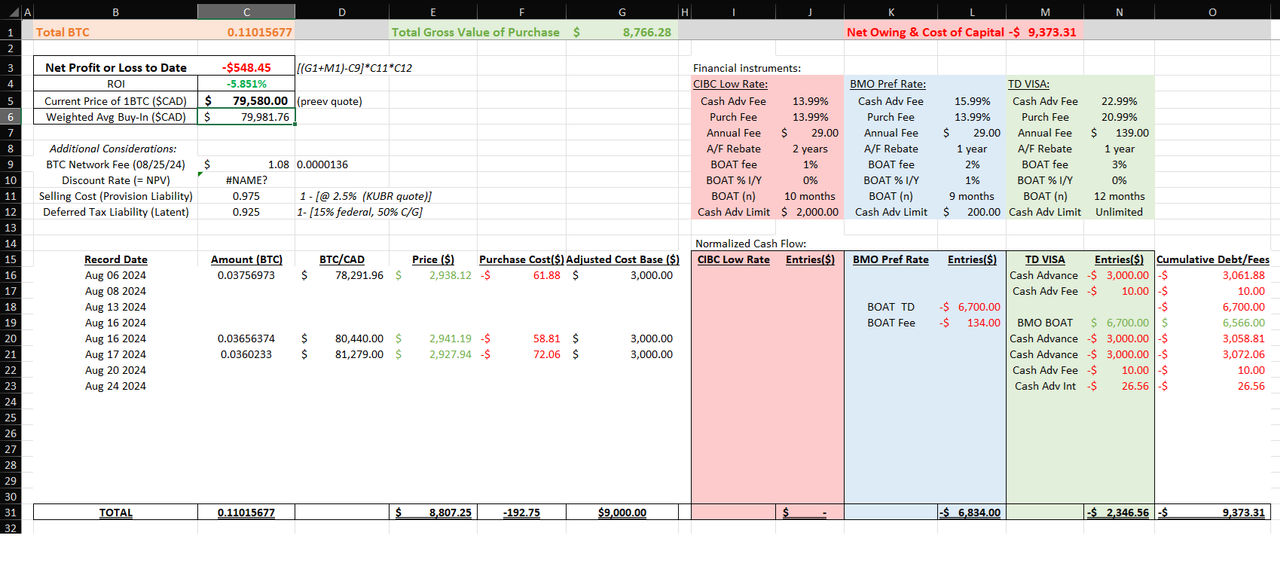This screenshot has height=573, width=1280.
Task: Click the Net Profit or Loss -$548.45 cell
Action: tap(246, 68)
